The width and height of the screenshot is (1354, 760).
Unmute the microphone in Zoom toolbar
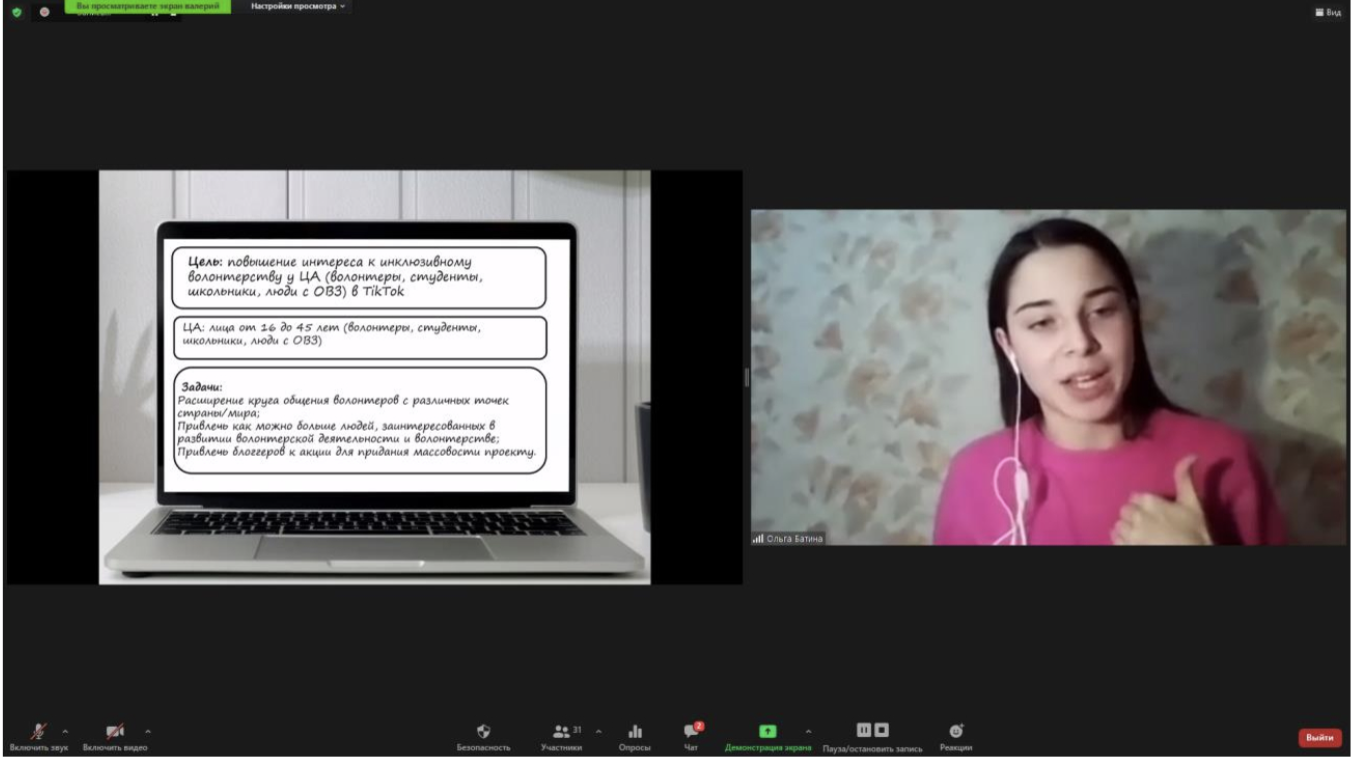click(39, 732)
